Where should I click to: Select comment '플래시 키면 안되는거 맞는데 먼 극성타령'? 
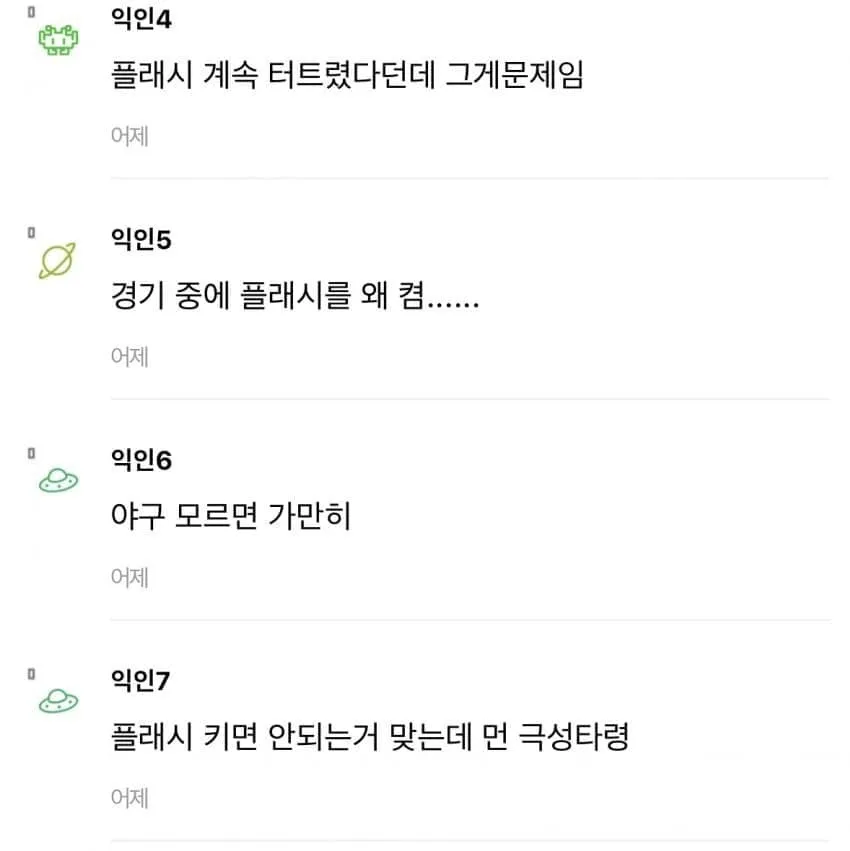coord(370,736)
